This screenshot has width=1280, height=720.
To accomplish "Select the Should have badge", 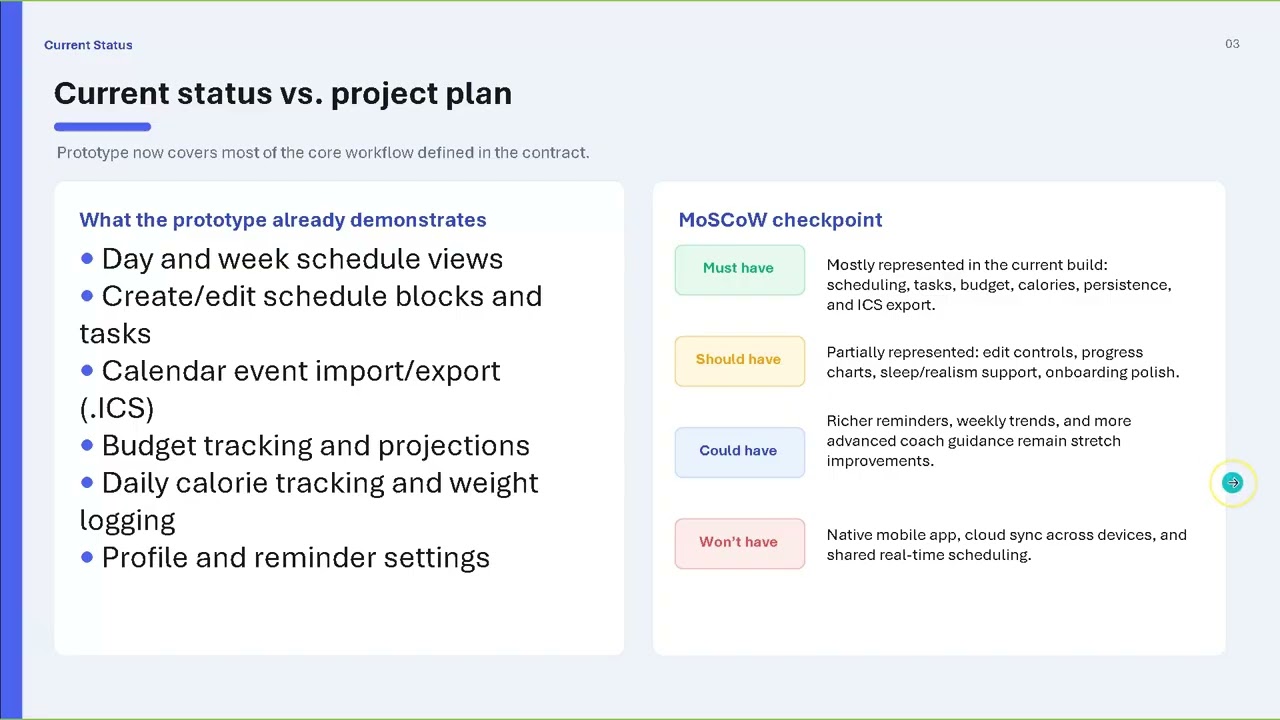I will tap(739, 360).
